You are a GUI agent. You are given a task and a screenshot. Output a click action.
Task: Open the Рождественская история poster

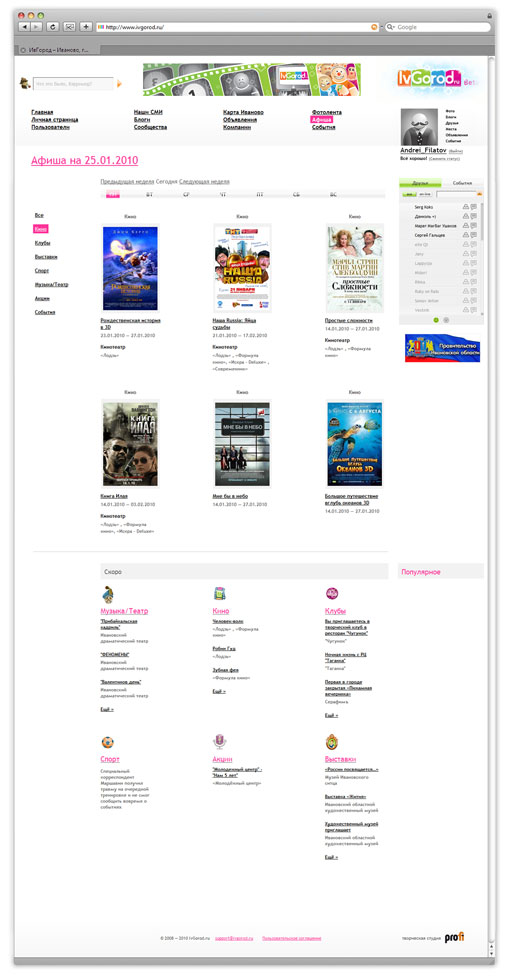click(130, 268)
